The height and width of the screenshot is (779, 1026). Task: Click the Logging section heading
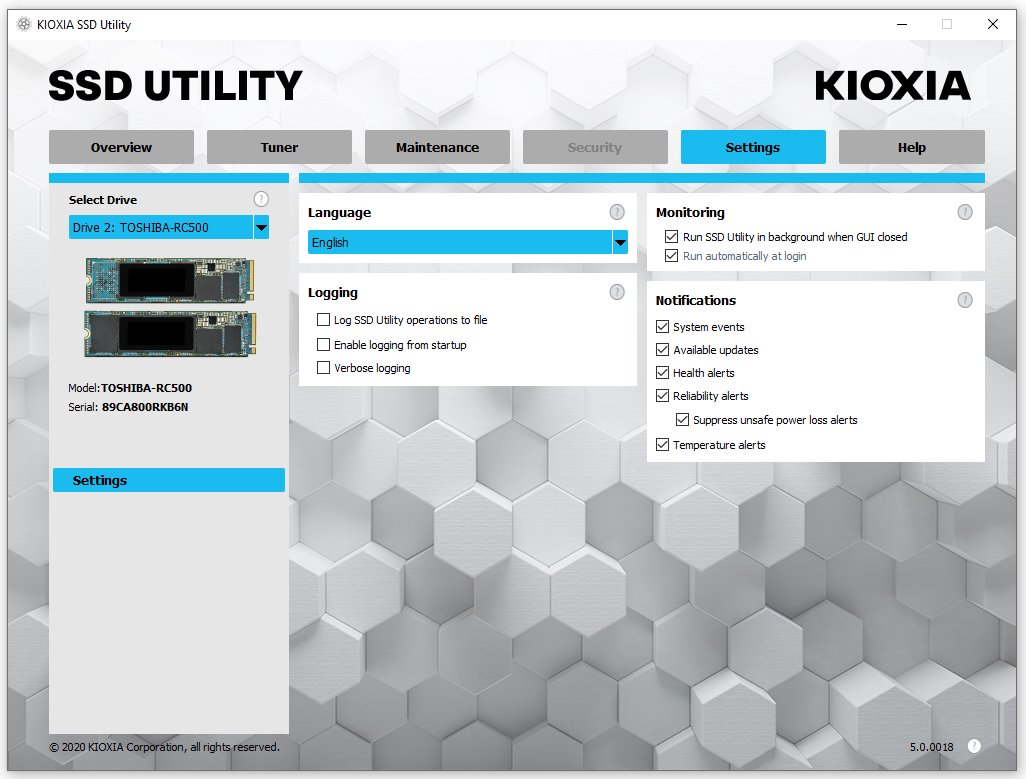pos(333,293)
